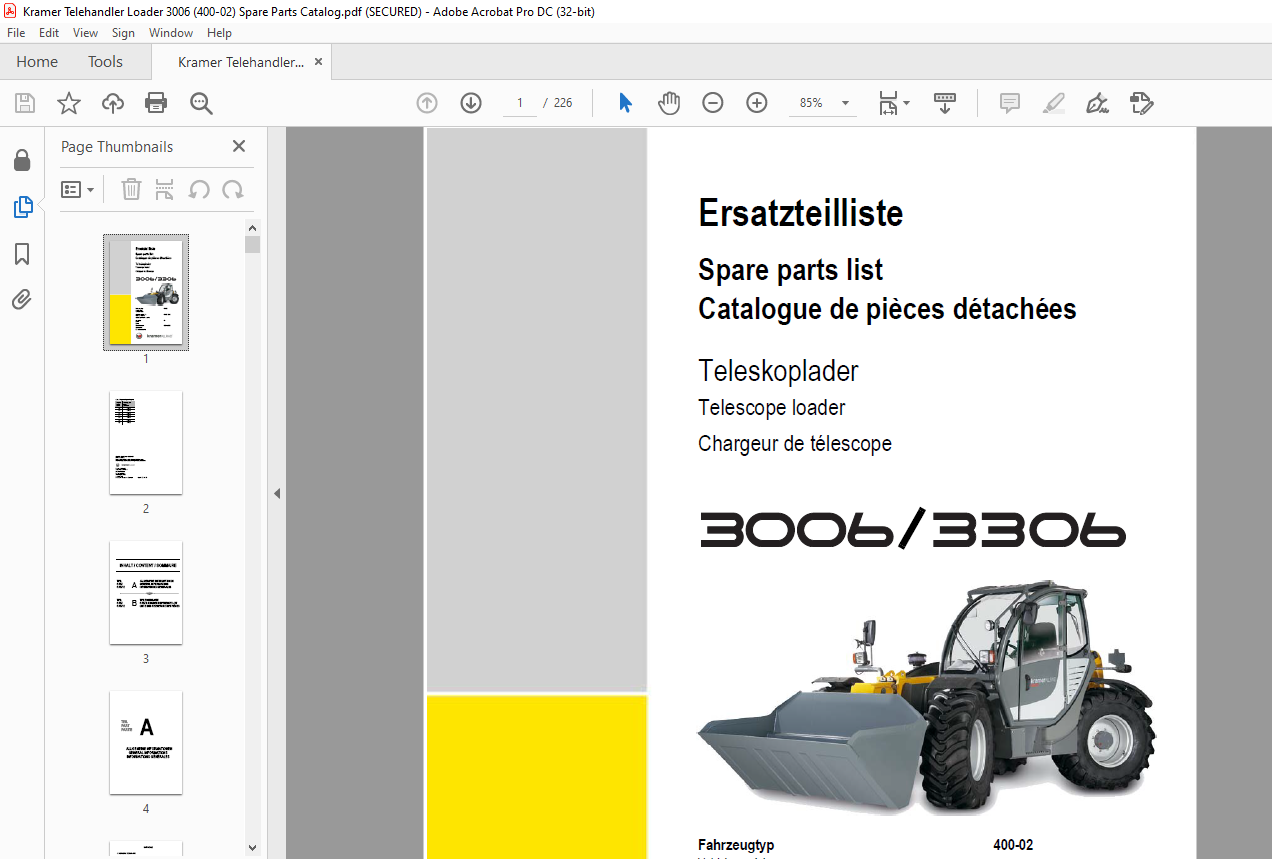The image size is (1272, 859).
Task: Print the document with printer icon
Action: tap(156, 103)
